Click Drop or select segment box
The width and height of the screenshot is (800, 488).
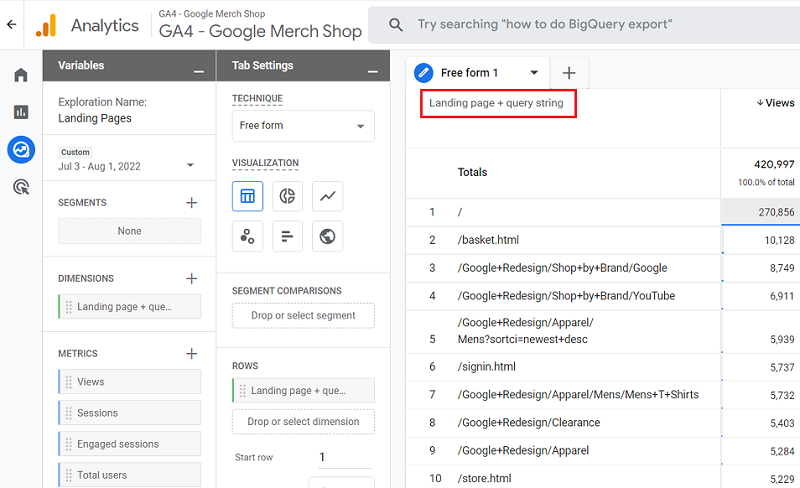pyautogui.click(x=303, y=315)
